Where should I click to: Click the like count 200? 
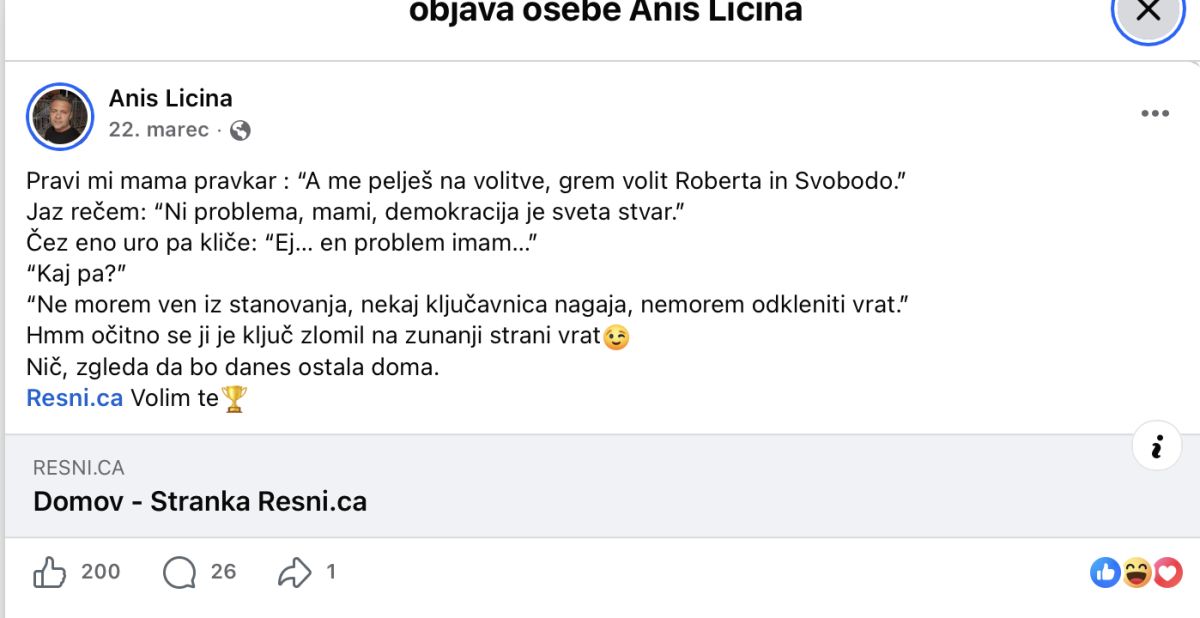pyautogui.click(x=100, y=572)
